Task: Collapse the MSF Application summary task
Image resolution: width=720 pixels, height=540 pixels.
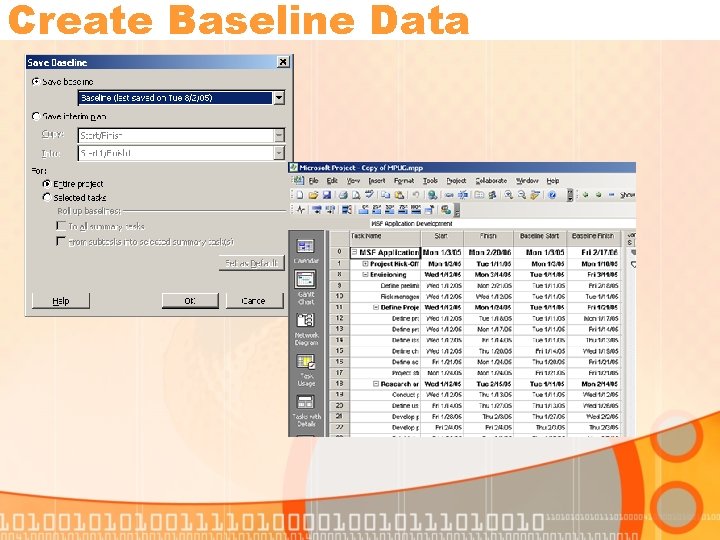Action: pyautogui.click(x=354, y=252)
